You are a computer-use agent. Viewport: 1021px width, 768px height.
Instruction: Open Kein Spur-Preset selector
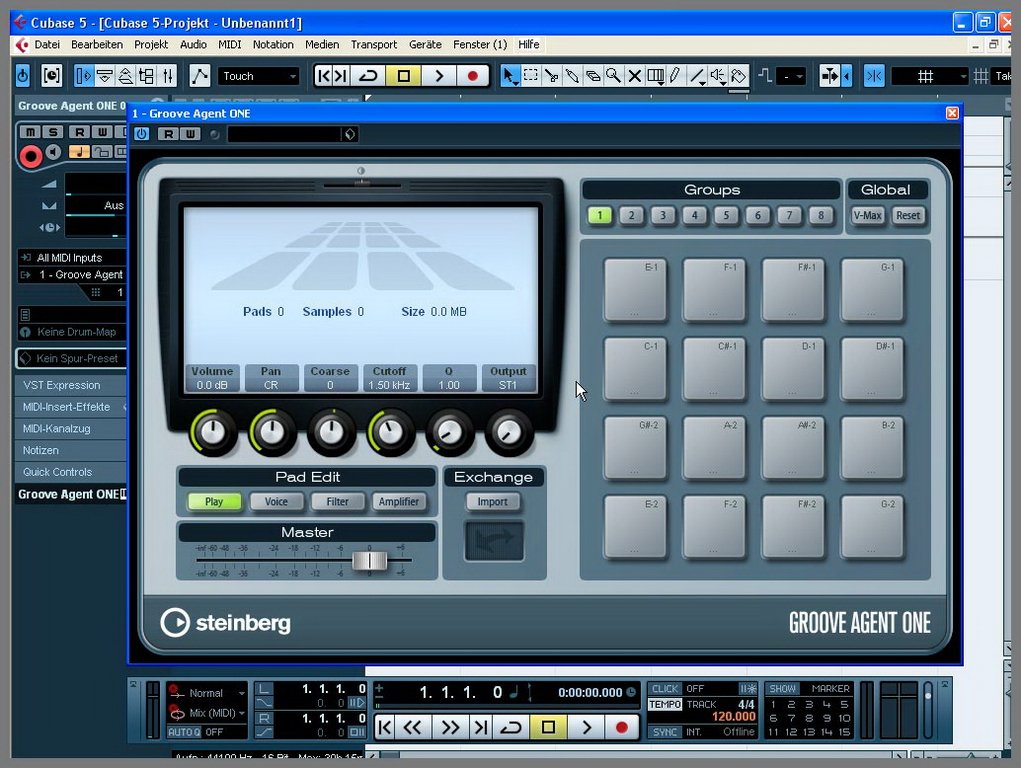coord(72,358)
